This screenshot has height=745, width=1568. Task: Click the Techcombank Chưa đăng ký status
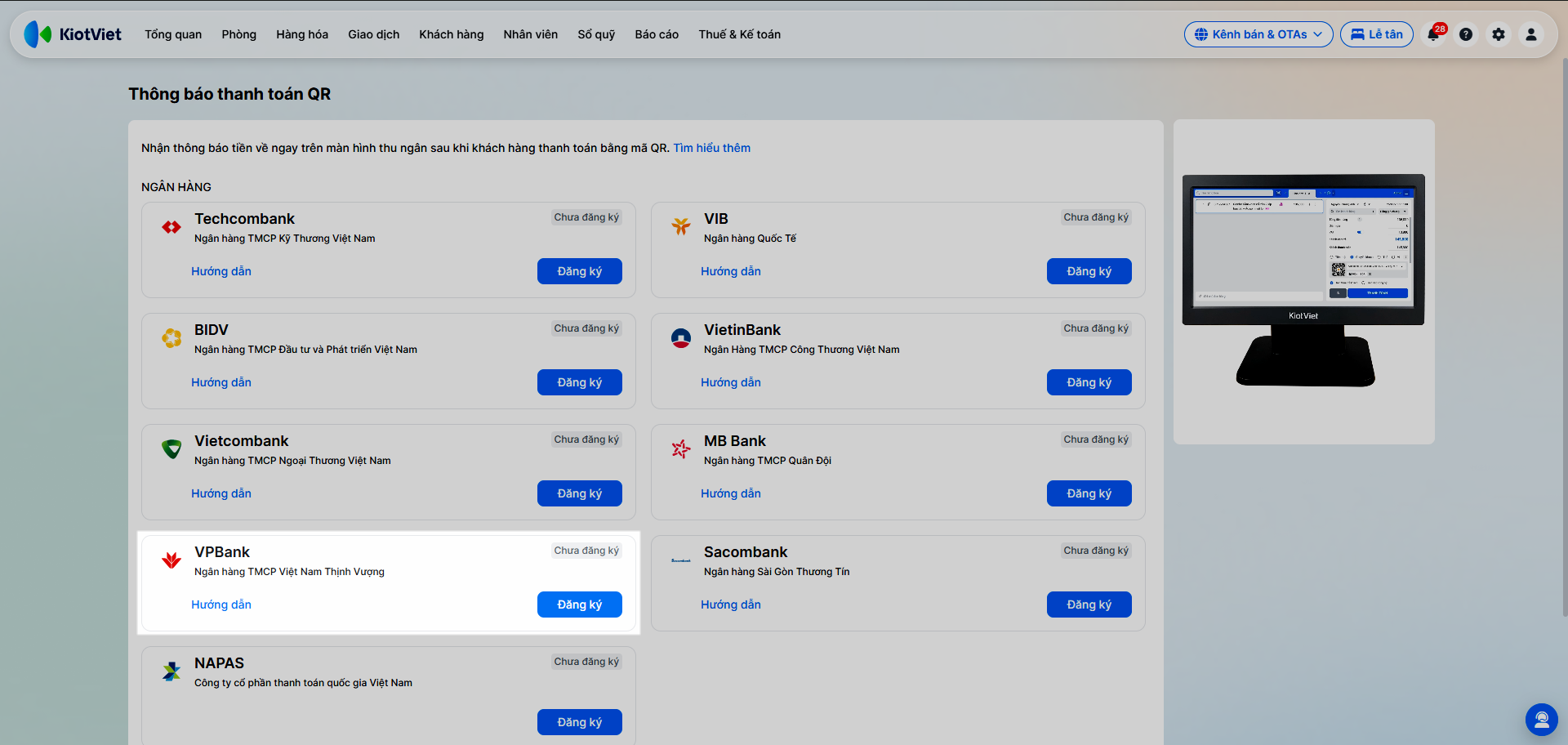(x=586, y=217)
